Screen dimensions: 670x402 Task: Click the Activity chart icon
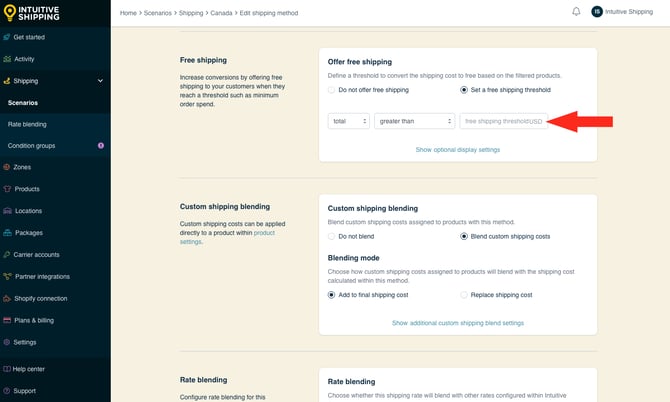point(7,59)
